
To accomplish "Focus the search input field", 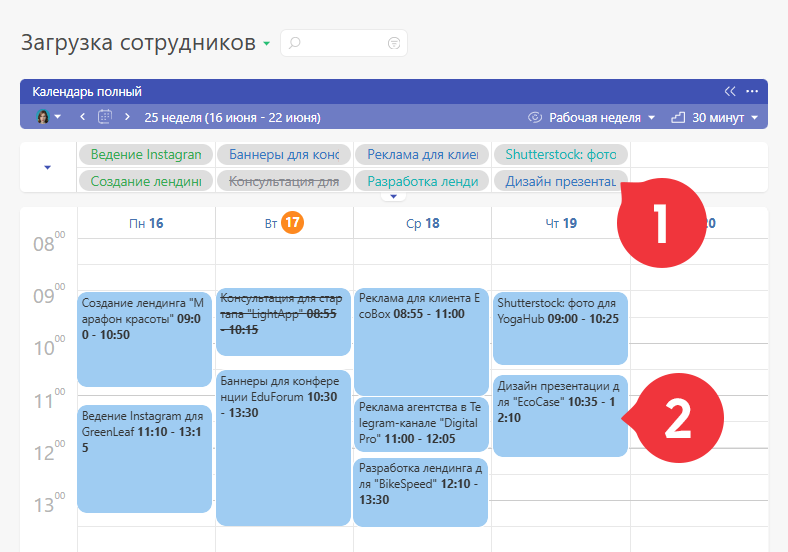I will [x=344, y=43].
